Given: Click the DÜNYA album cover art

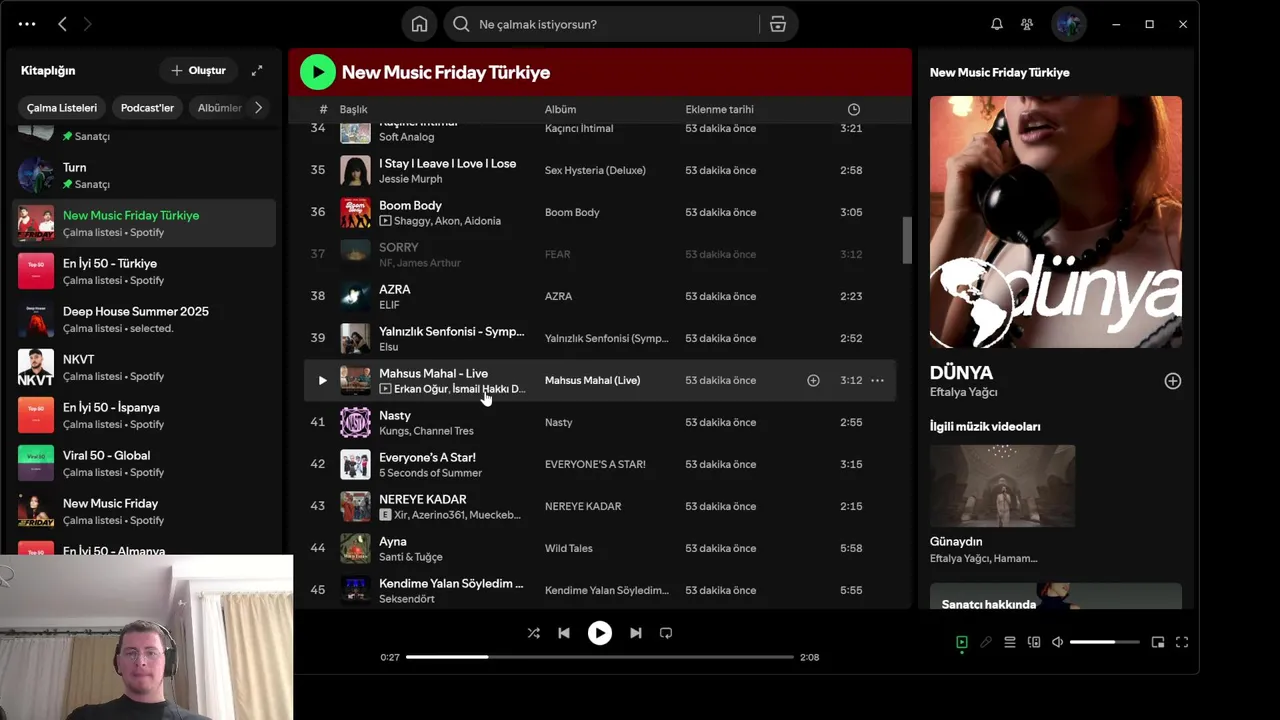Looking at the screenshot, I should coord(1056,222).
